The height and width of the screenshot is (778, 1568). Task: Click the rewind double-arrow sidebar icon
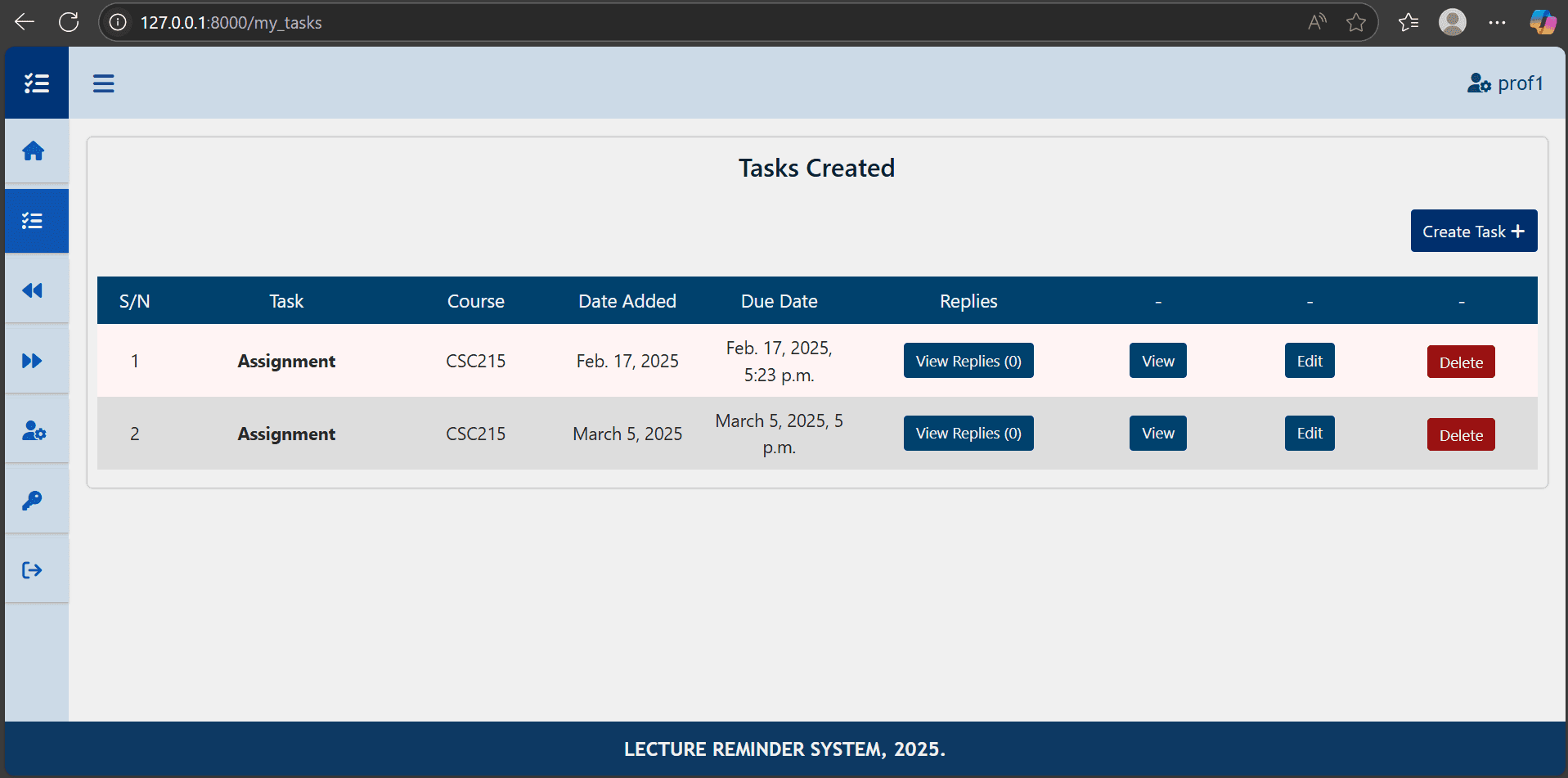(x=34, y=290)
